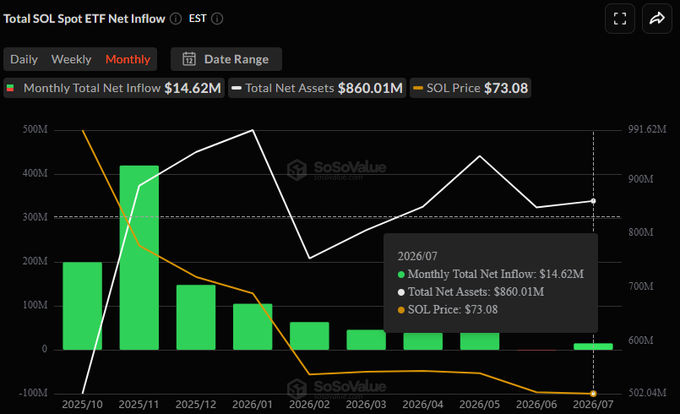Click the 2026/03 green inflow bar

point(366,340)
